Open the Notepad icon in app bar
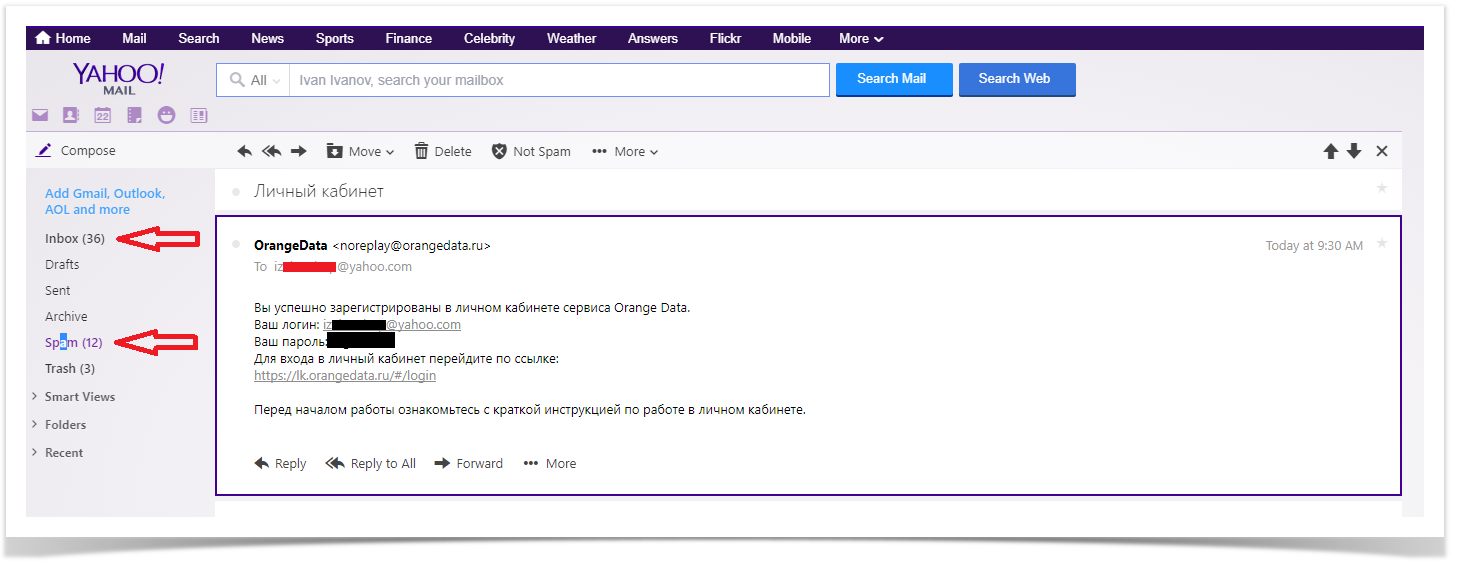This screenshot has width=1458, height=566. tap(134, 115)
